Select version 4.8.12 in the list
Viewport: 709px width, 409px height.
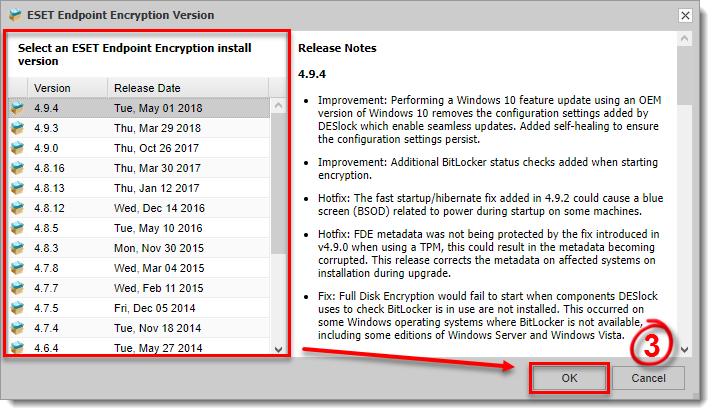139,208
